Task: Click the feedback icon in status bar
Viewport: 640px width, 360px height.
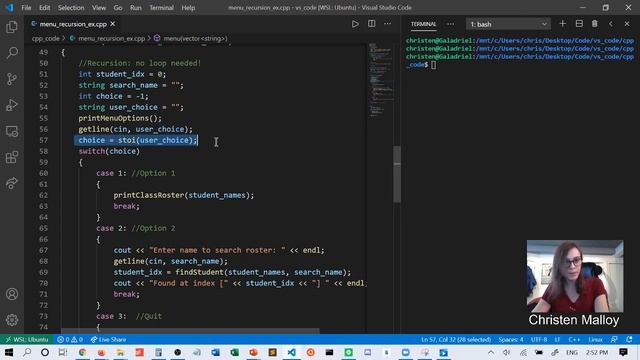Action: point(614,339)
